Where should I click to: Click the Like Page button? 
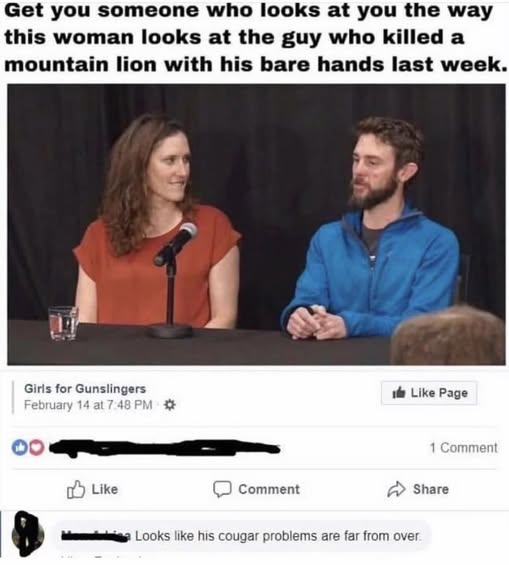(x=429, y=393)
